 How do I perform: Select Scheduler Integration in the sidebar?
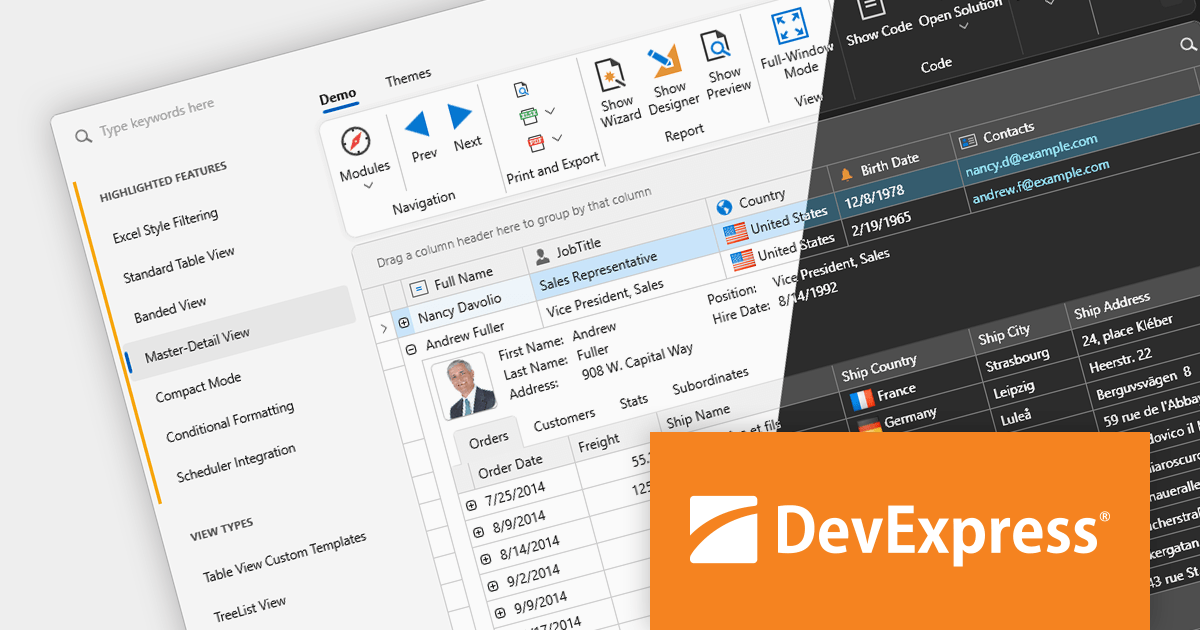[236, 463]
